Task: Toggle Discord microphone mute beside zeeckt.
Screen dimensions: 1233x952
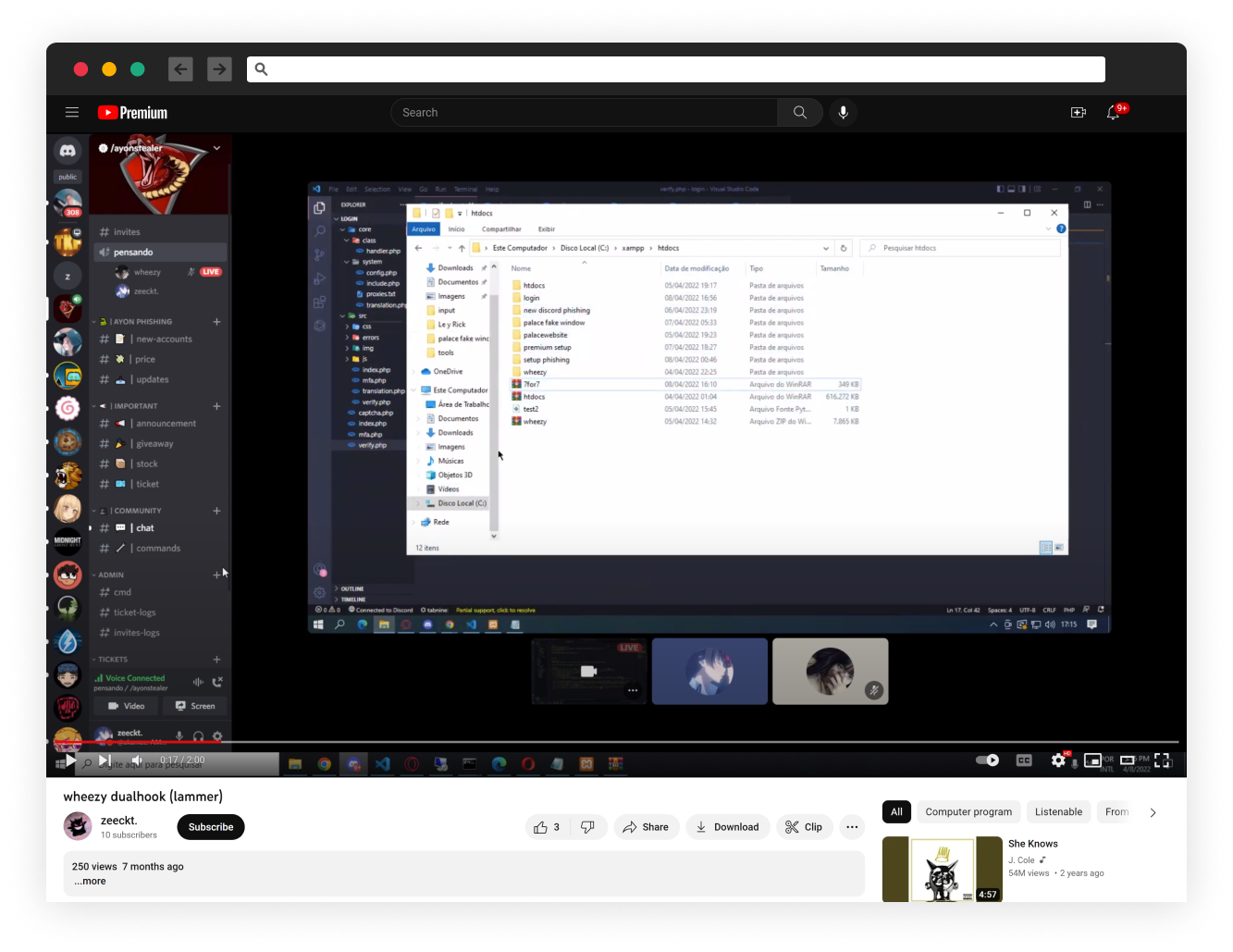Action: pos(179,736)
